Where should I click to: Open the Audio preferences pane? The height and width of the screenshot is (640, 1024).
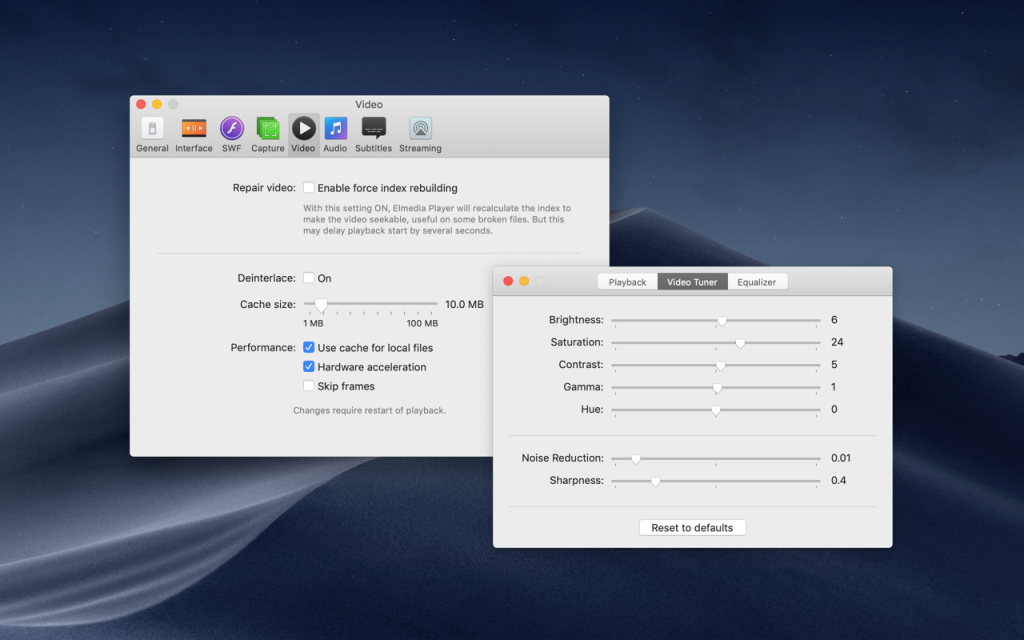[335, 135]
